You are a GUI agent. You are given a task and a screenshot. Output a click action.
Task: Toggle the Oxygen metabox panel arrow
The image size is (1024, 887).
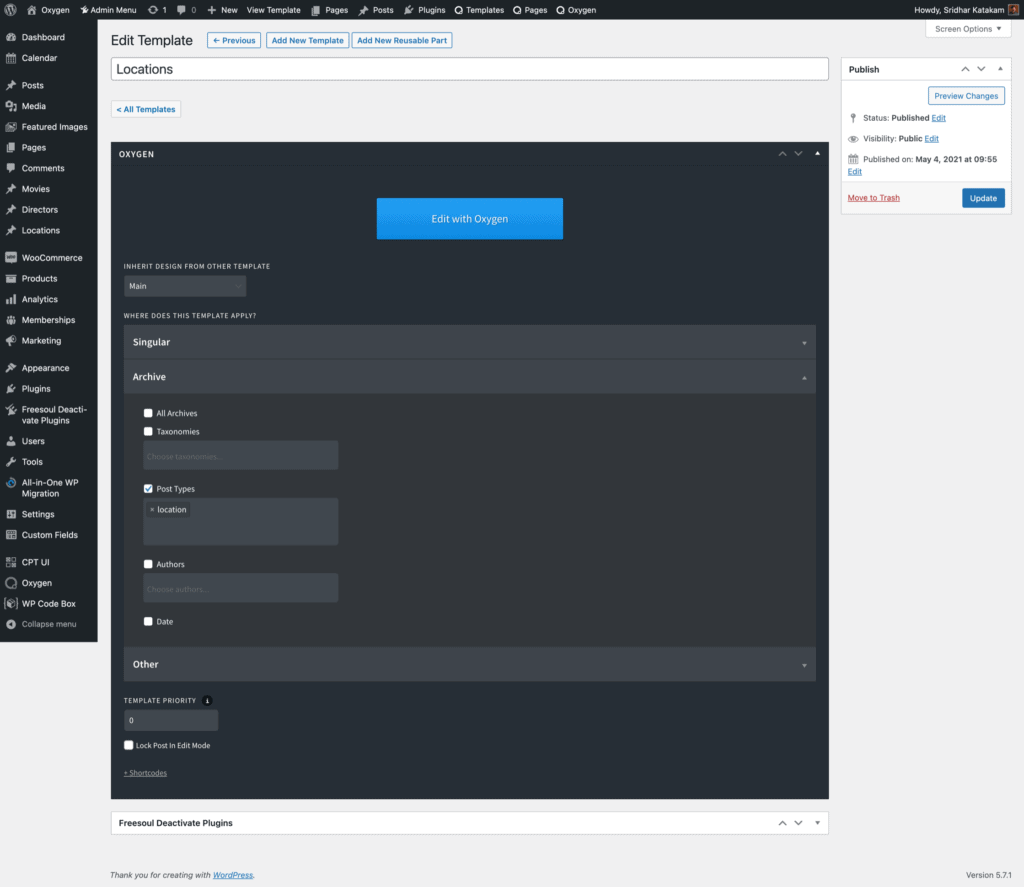tap(817, 153)
